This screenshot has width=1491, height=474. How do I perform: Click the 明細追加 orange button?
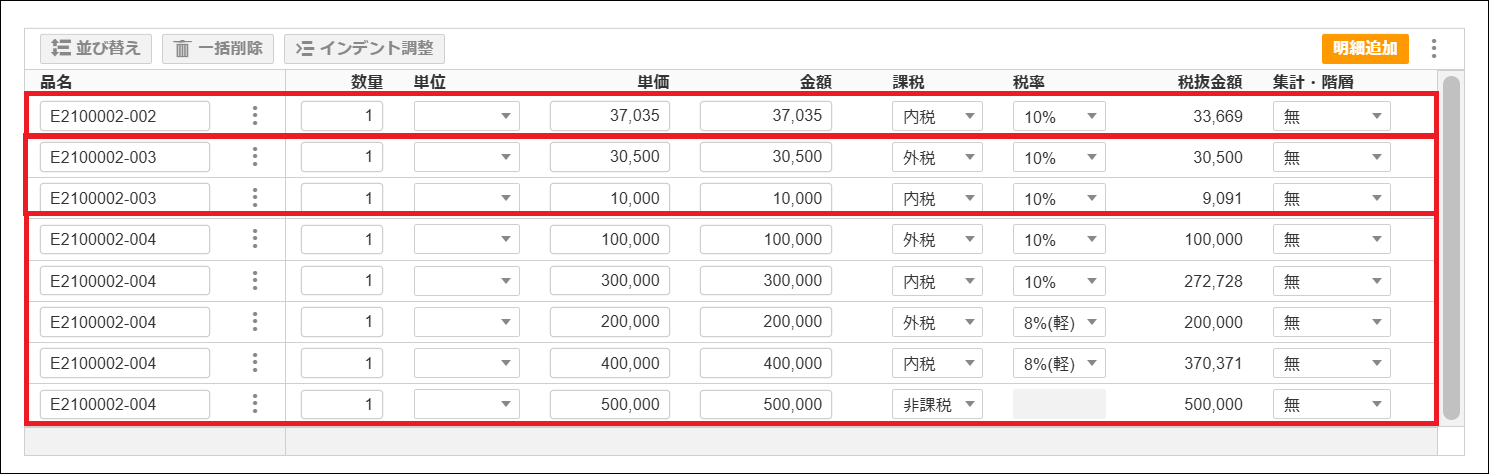click(1364, 48)
